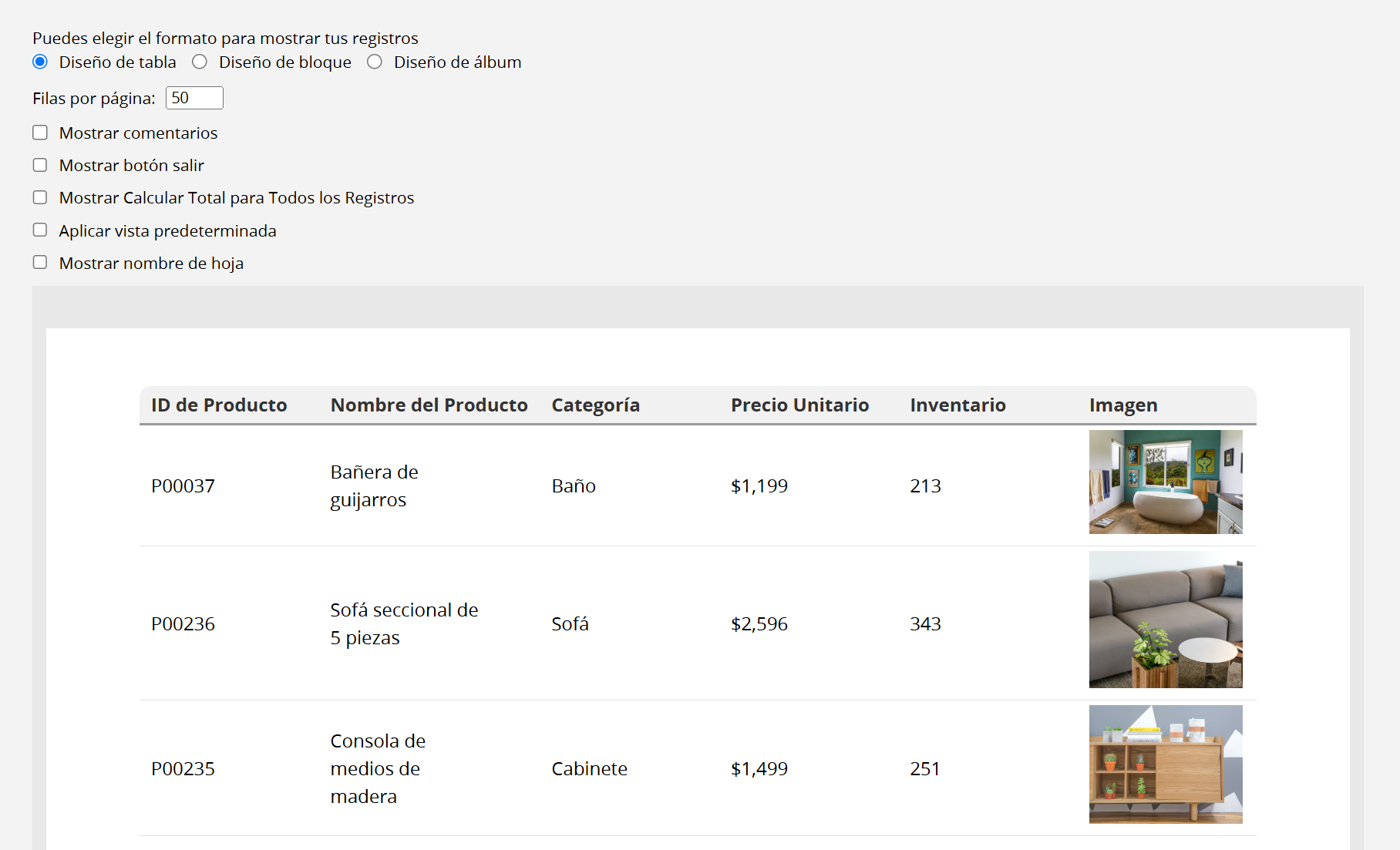Click product ID P00236

click(183, 624)
